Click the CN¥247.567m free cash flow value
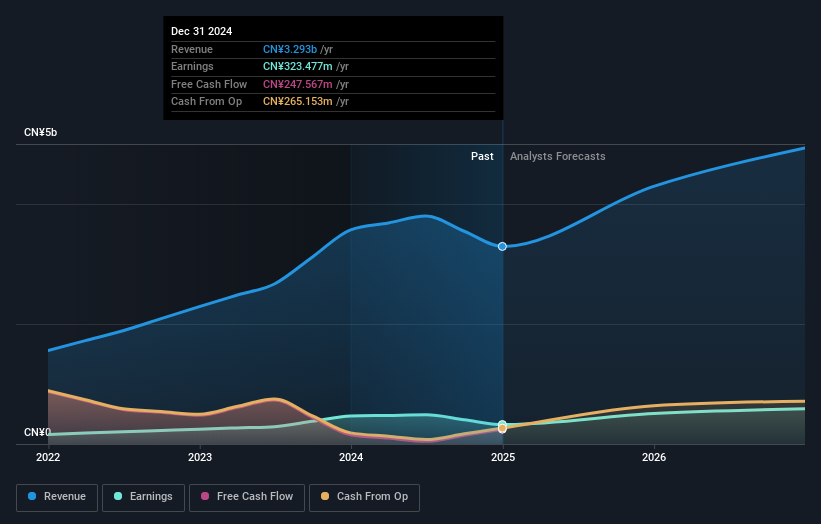821x524 pixels. point(298,84)
